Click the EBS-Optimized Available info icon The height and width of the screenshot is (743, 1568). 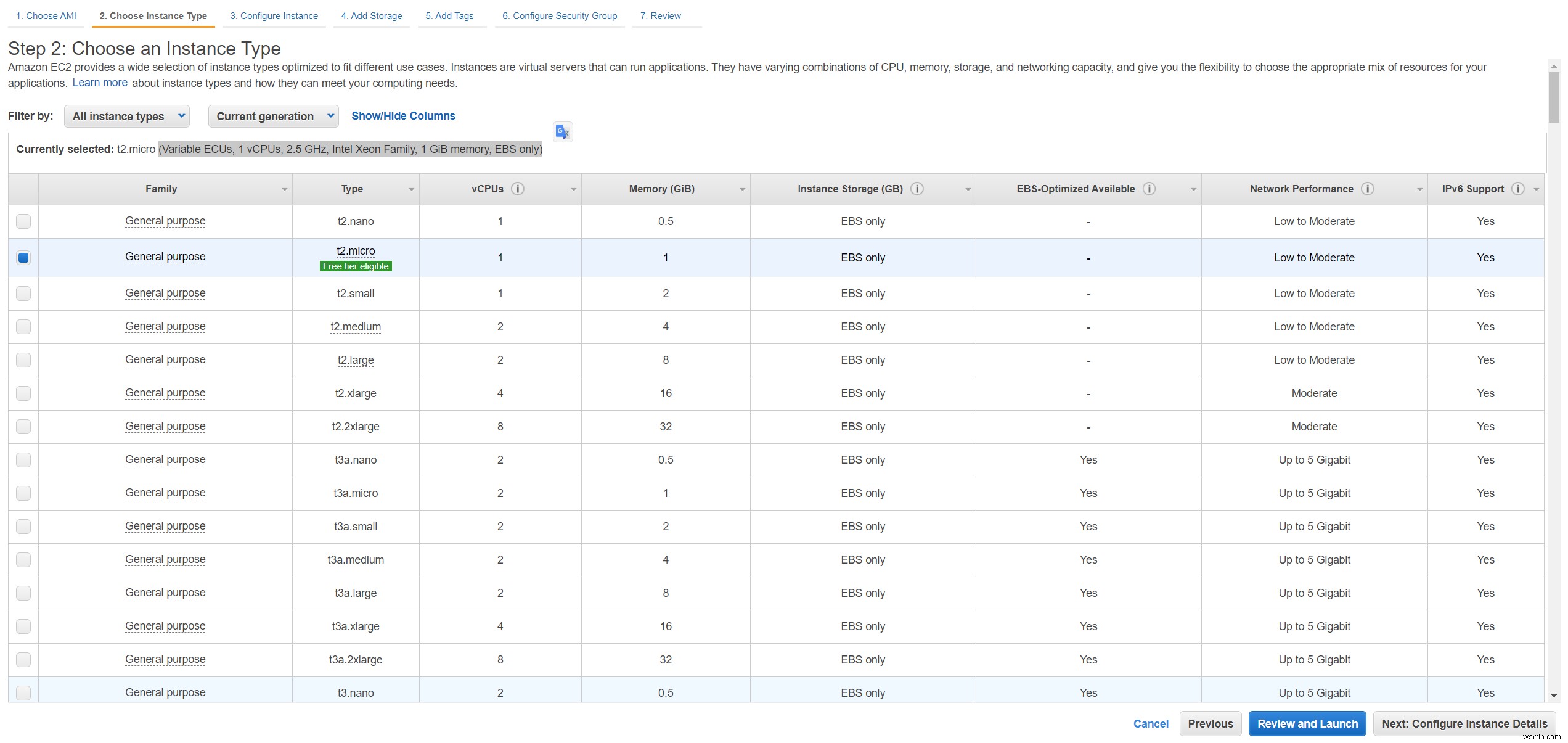point(1149,188)
